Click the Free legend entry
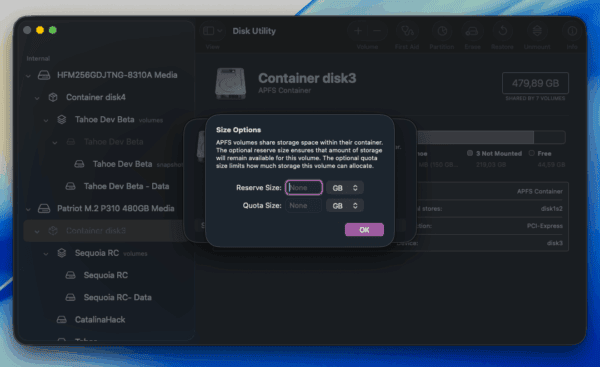This screenshot has height=367, width=600. [540, 153]
